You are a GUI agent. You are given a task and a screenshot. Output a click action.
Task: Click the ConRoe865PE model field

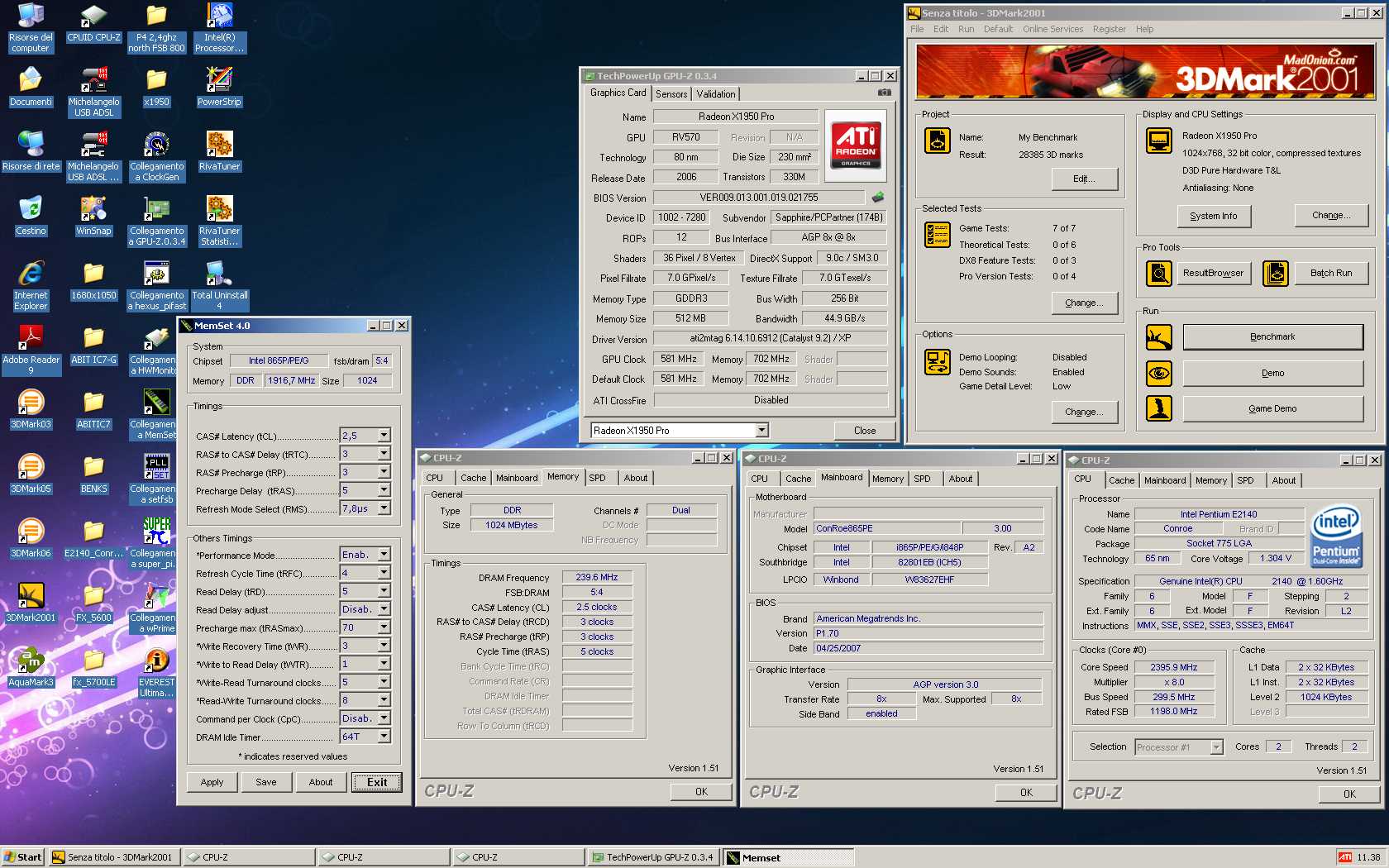pos(887,528)
